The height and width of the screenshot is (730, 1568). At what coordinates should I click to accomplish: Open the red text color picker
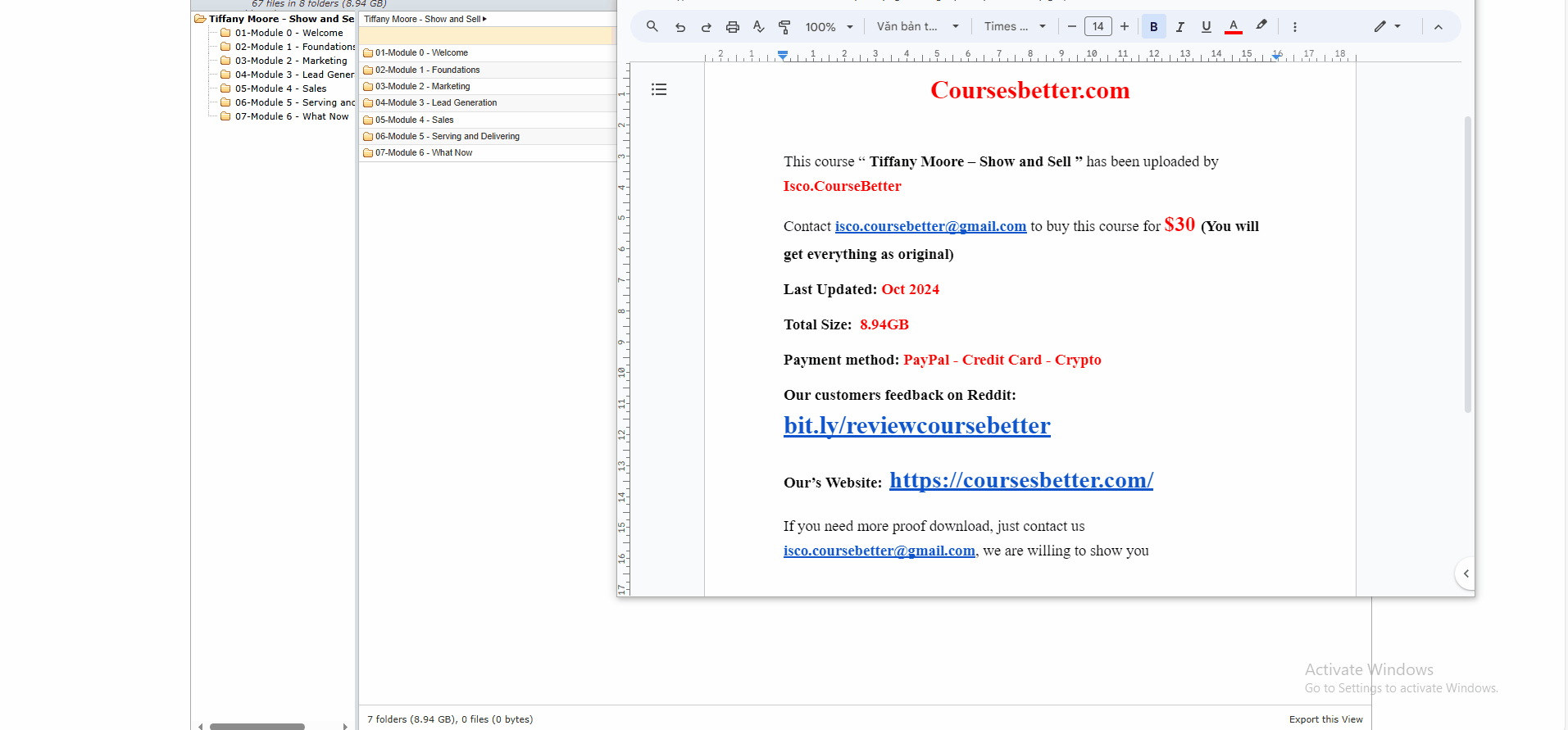click(x=1233, y=27)
